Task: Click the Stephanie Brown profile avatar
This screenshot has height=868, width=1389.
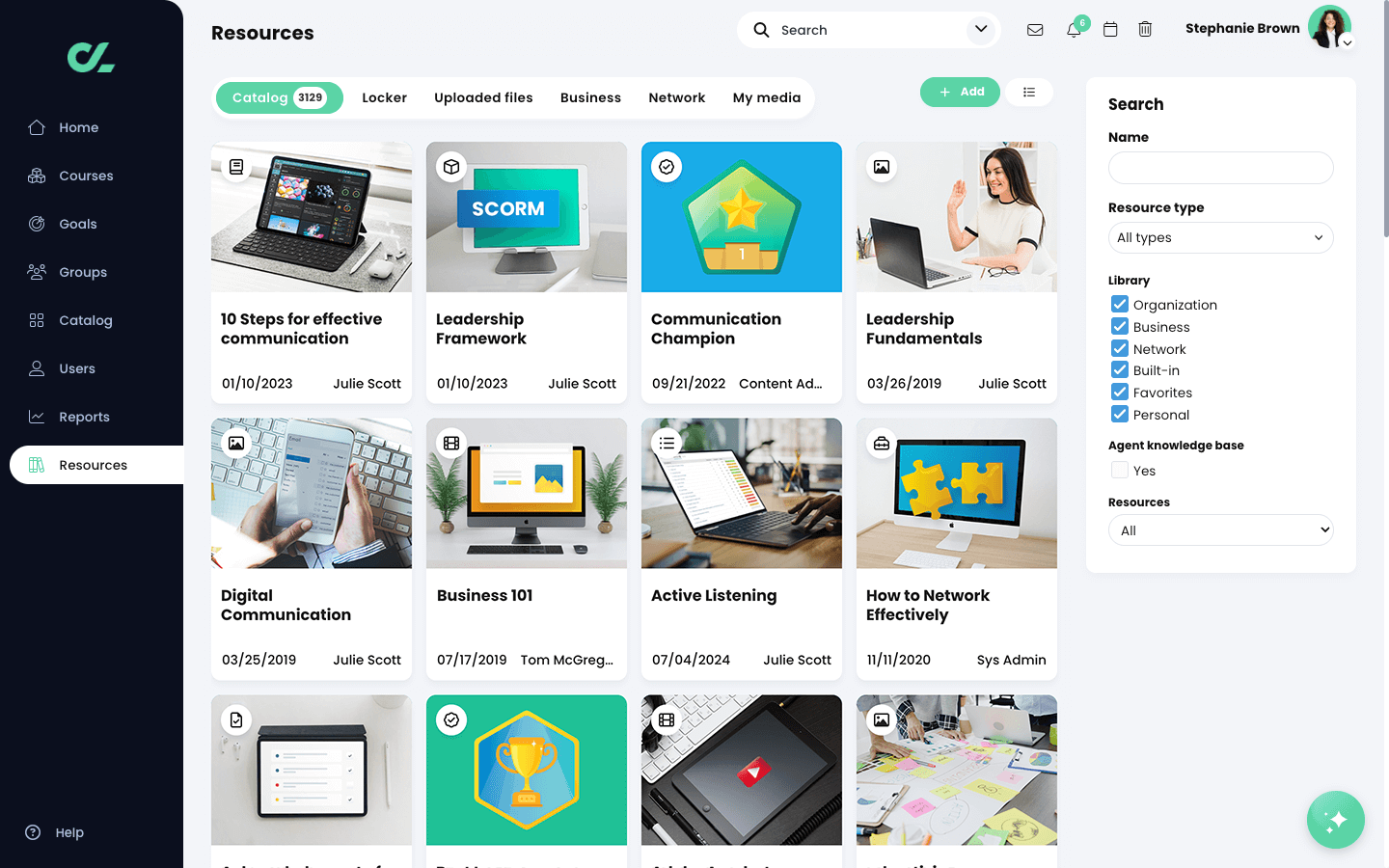Action: tap(1329, 27)
